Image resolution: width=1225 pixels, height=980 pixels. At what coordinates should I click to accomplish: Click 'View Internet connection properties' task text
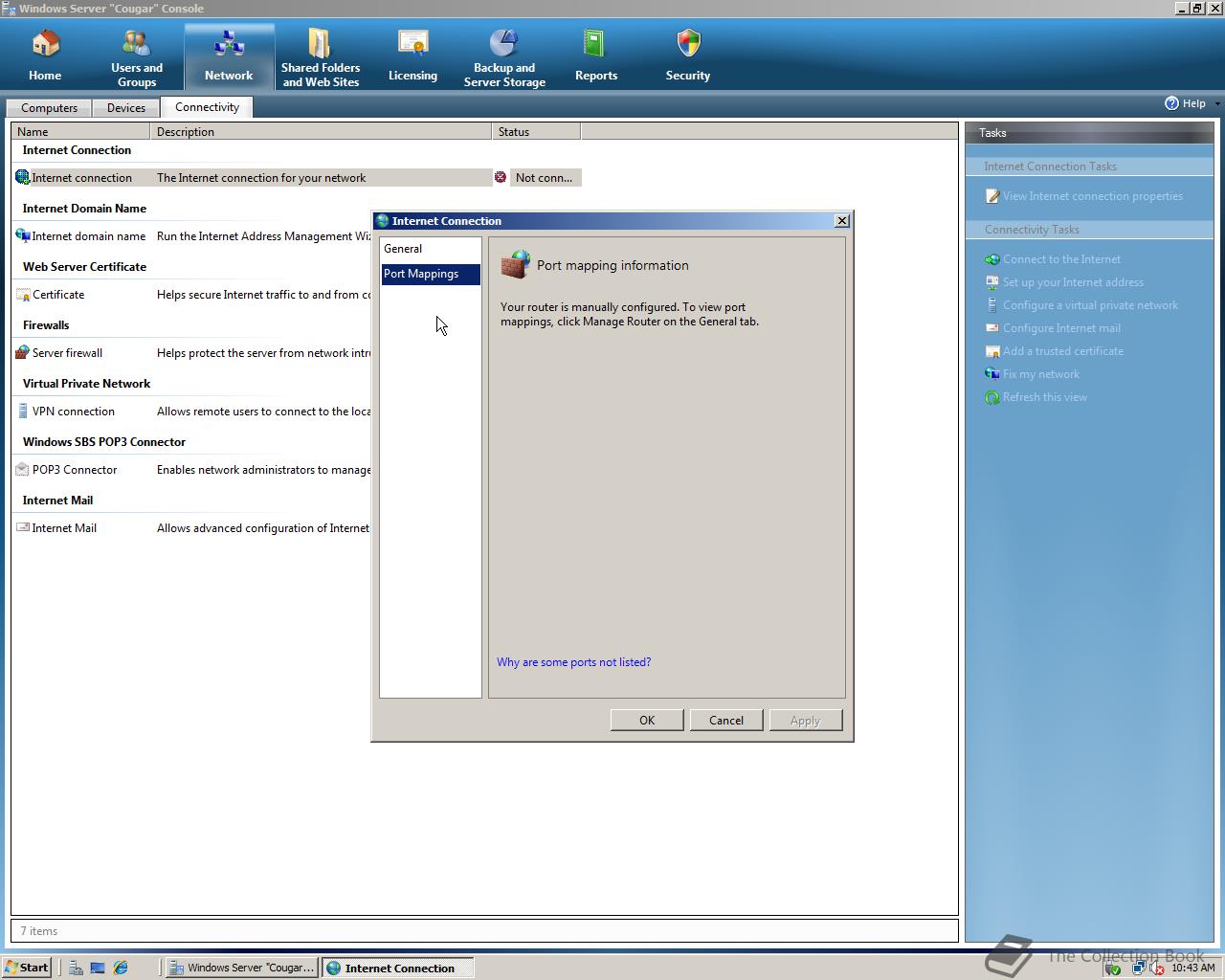tap(1093, 196)
